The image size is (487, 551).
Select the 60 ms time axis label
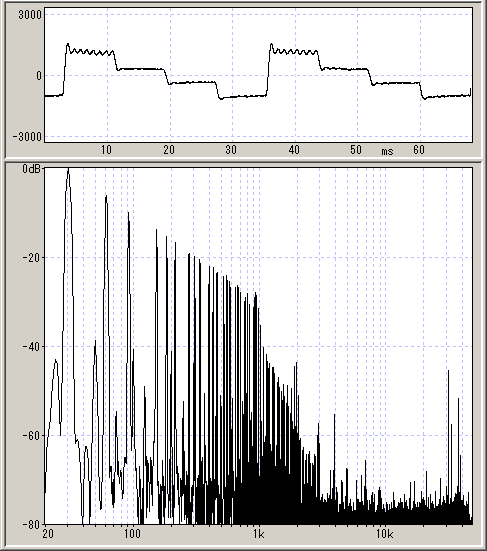pyautogui.click(x=419, y=150)
